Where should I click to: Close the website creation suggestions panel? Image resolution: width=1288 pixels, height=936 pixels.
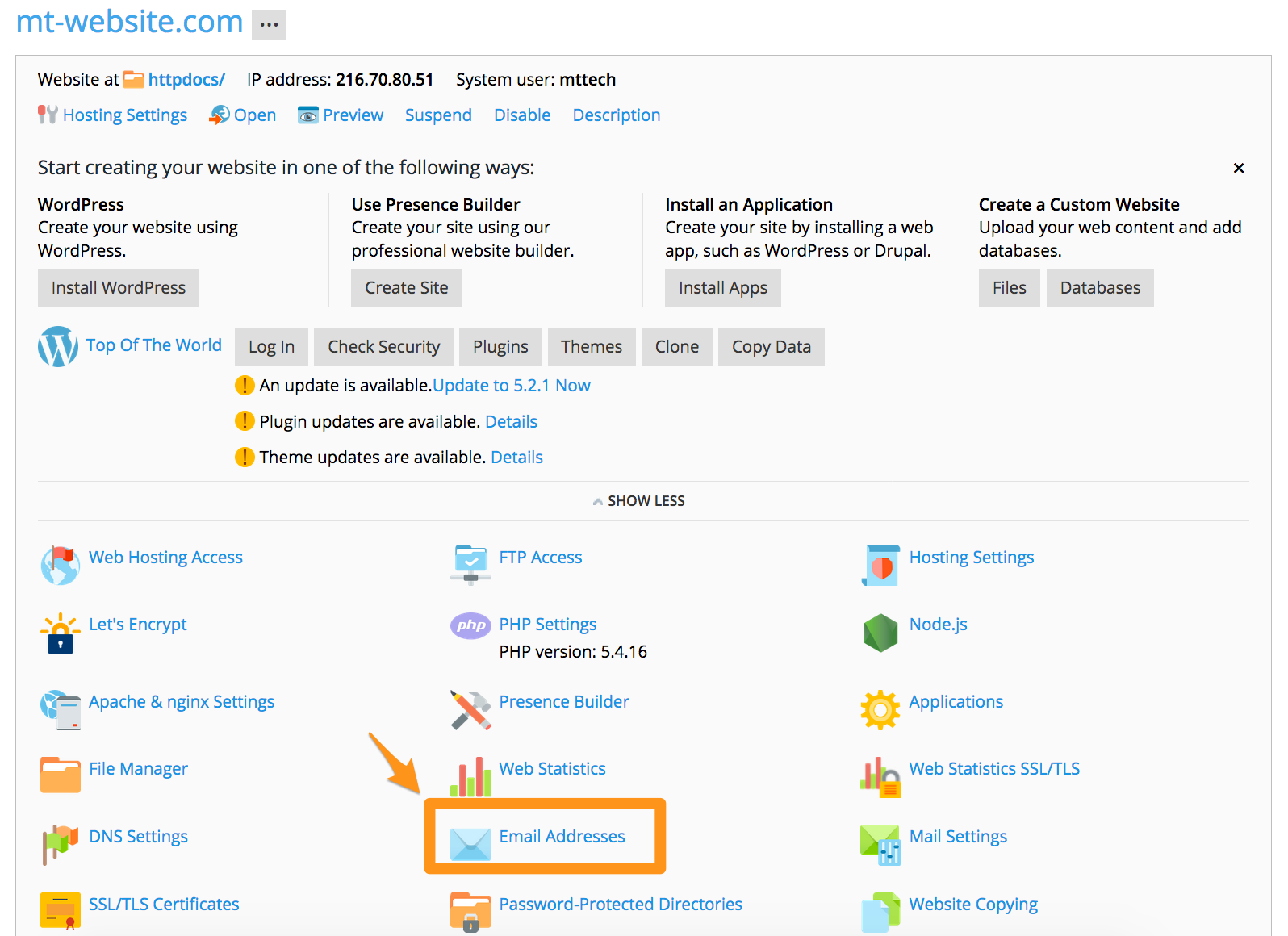1239,168
